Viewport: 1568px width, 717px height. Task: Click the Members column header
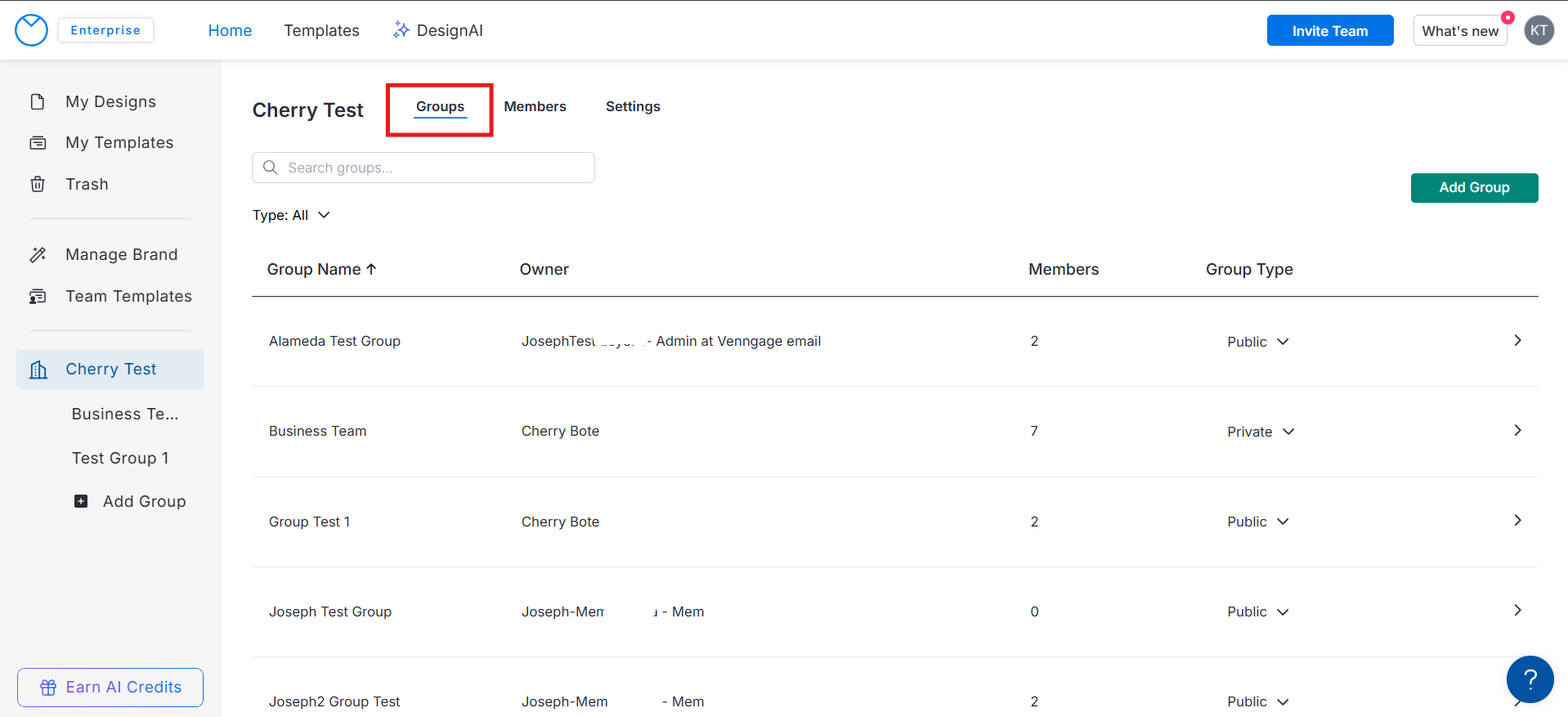click(1064, 269)
